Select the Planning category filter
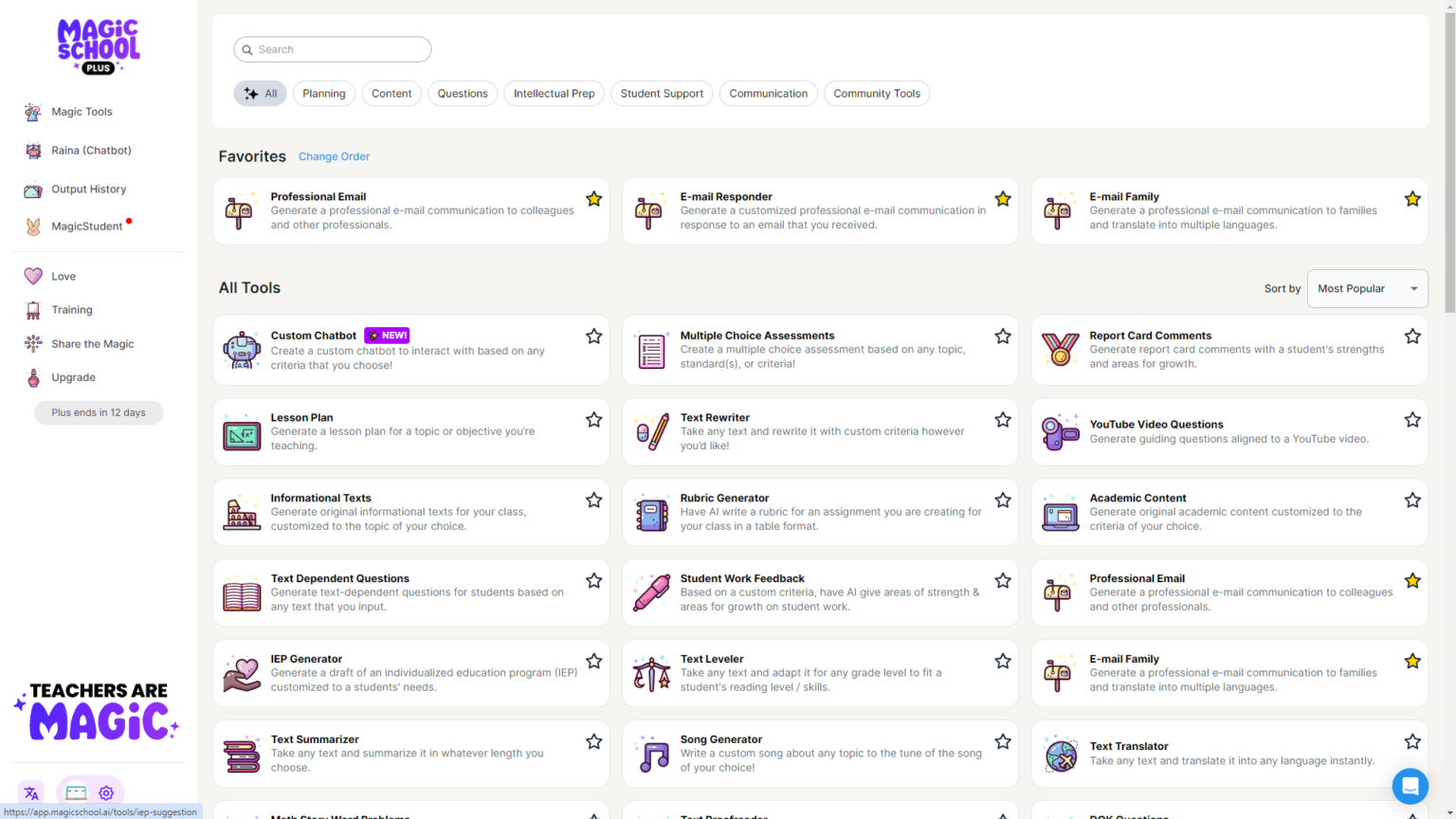Viewport: 1456px width, 819px height. (x=324, y=94)
